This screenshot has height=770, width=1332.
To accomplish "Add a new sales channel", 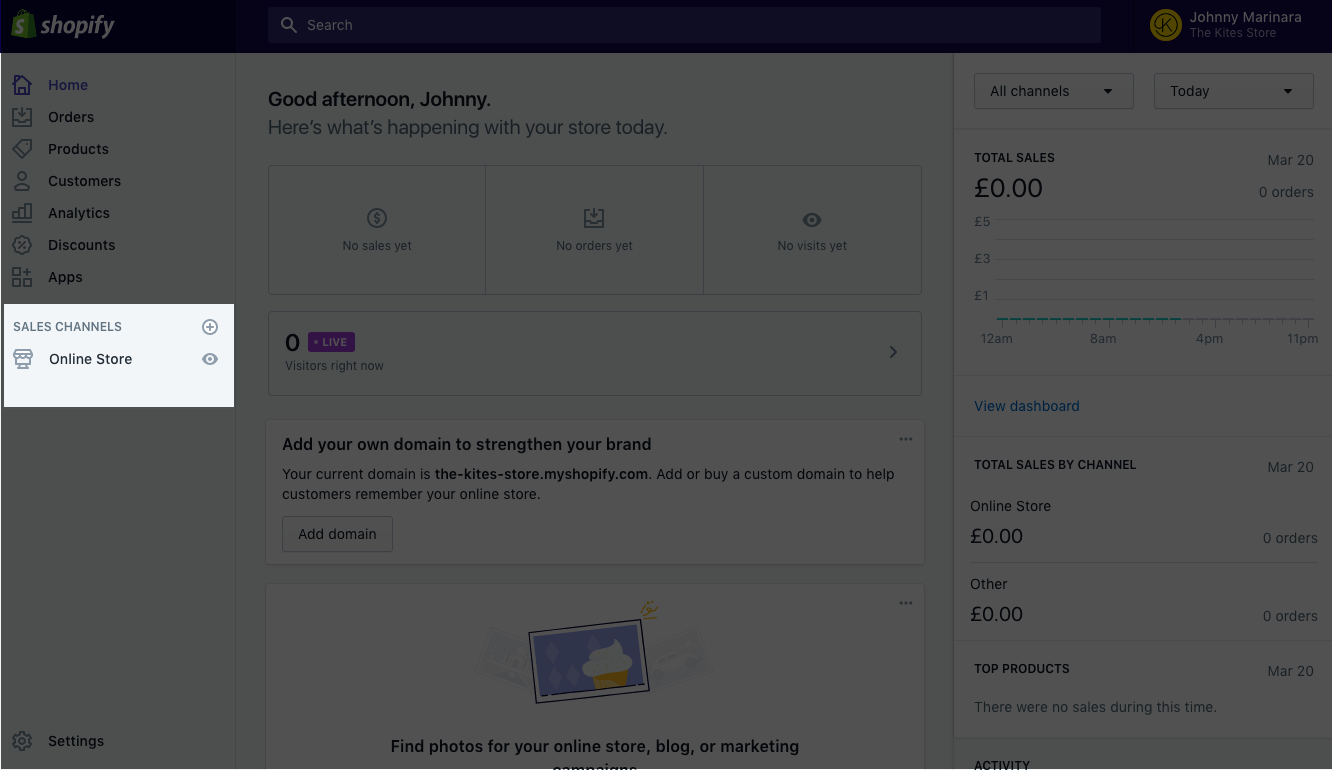I will pos(210,326).
